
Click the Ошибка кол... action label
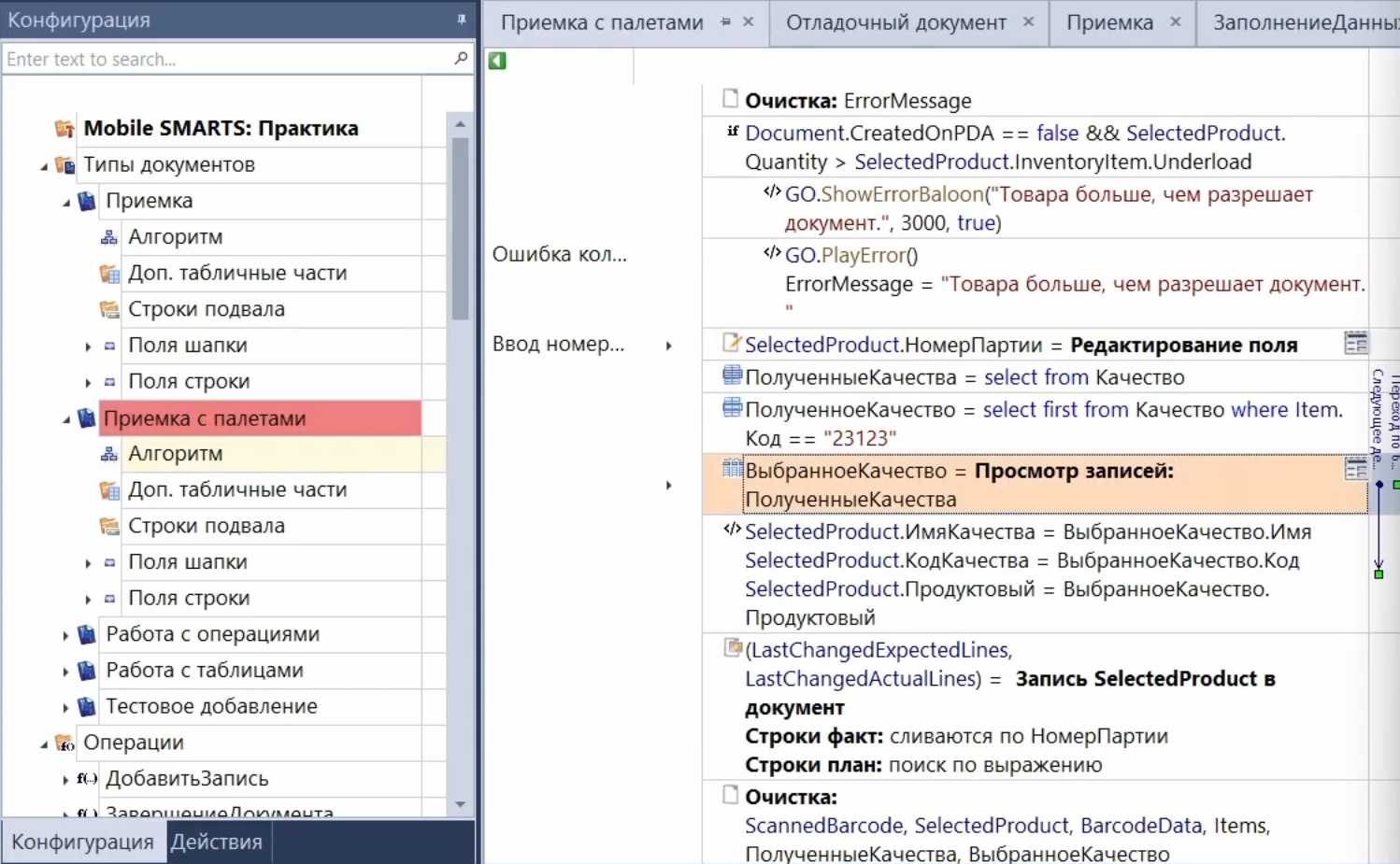tap(560, 254)
